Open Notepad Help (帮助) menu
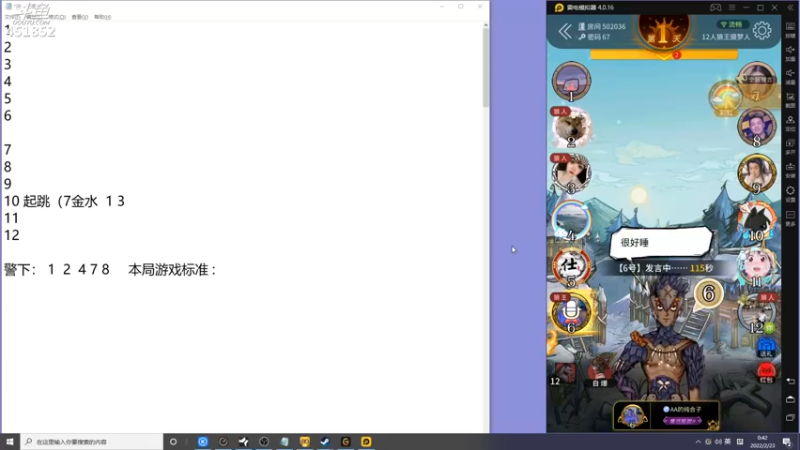The height and width of the screenshot is (450, 800). pyautogui.click(x=102, y=17)
